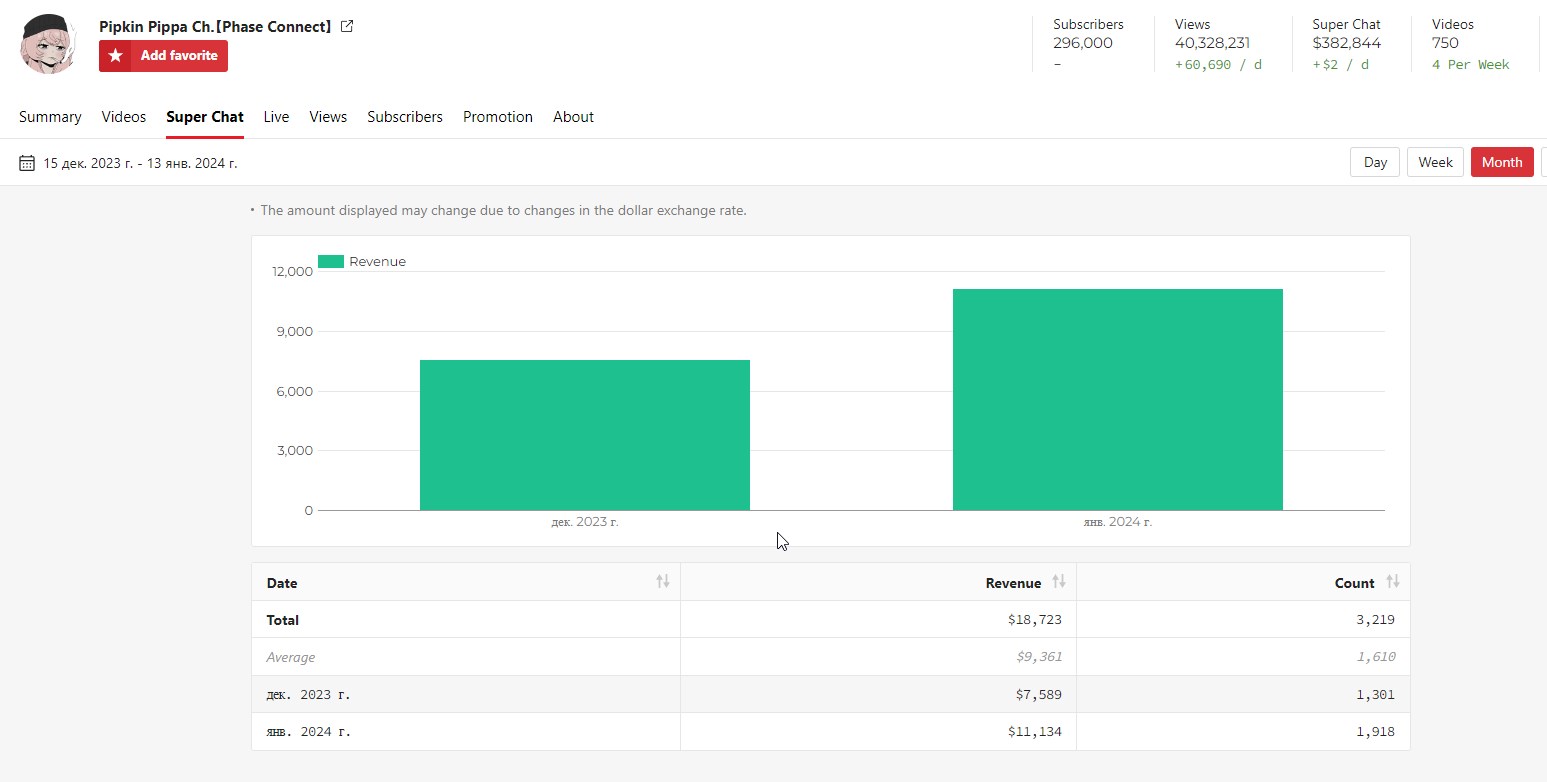1547x782 pixels.
Task: Click the Pipkin Pippa channel avatar
Action: coord(49,45)
